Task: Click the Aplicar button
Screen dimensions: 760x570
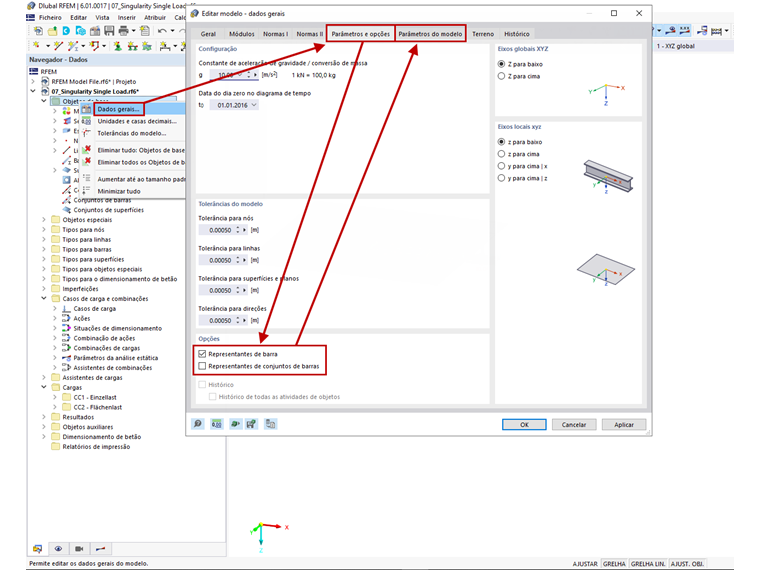Action: 624,425
